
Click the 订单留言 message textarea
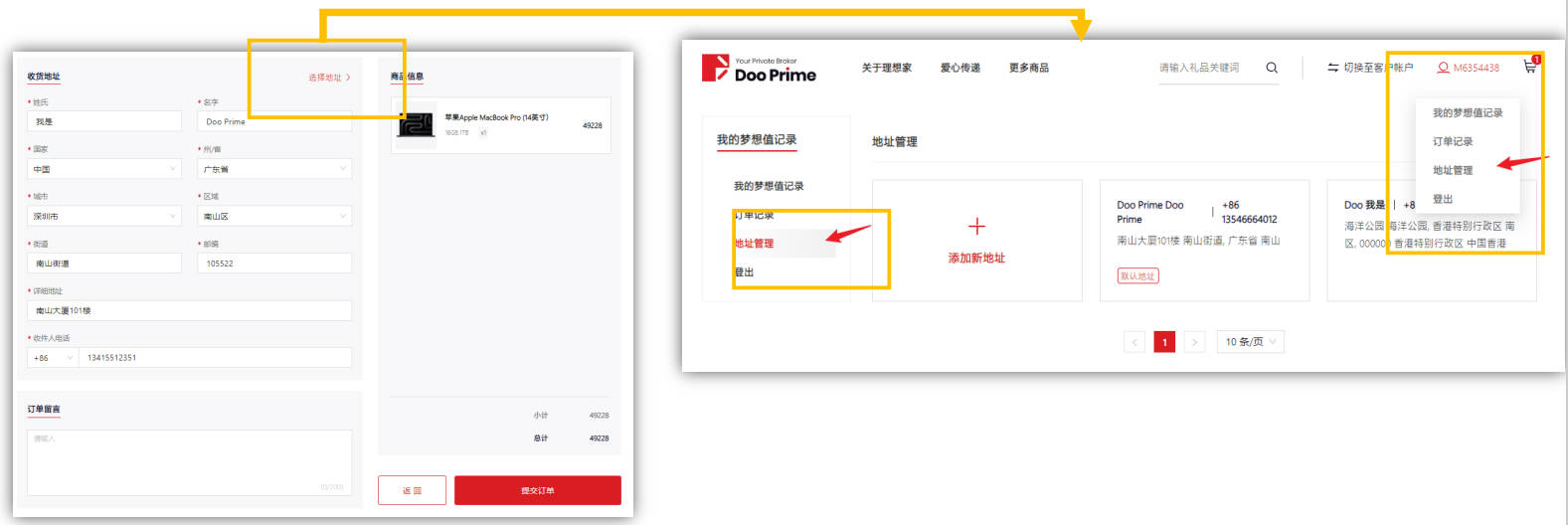[x=190, y=462]
